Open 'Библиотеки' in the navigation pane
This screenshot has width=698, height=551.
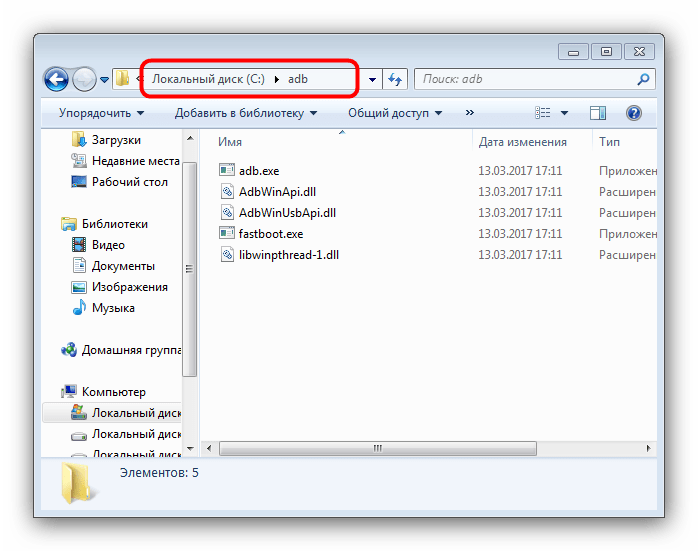click(114, 223)
